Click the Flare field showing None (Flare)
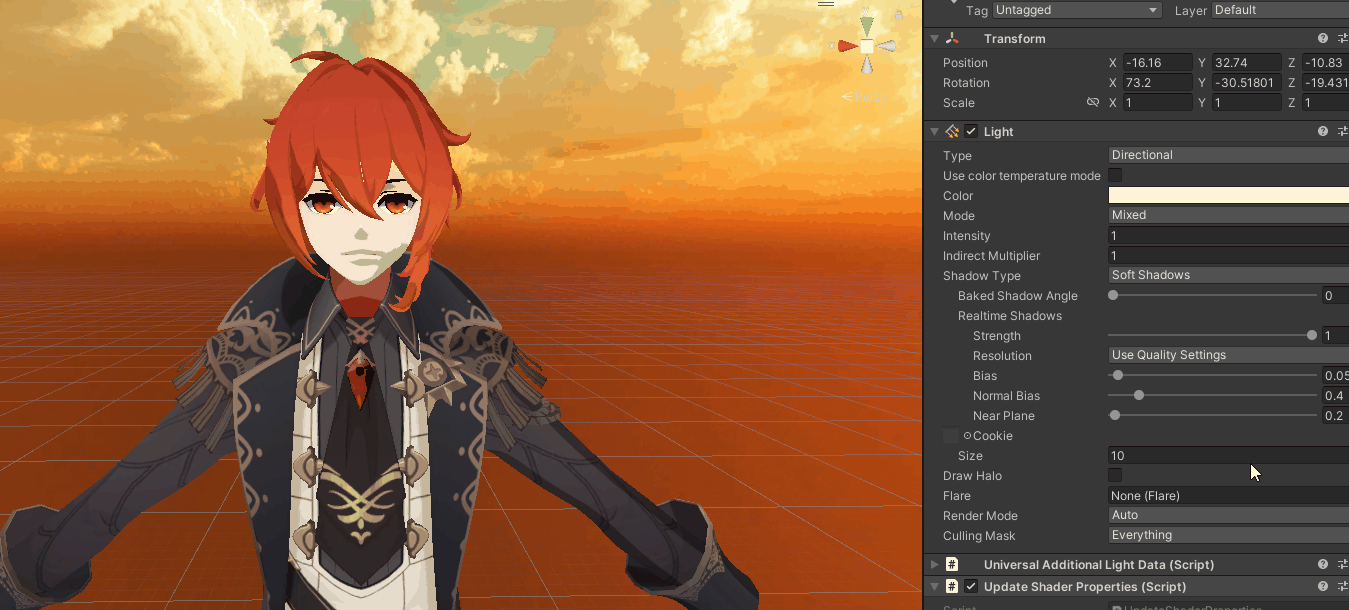This screenshot has width=1349, height=610. coord(1228,495)
